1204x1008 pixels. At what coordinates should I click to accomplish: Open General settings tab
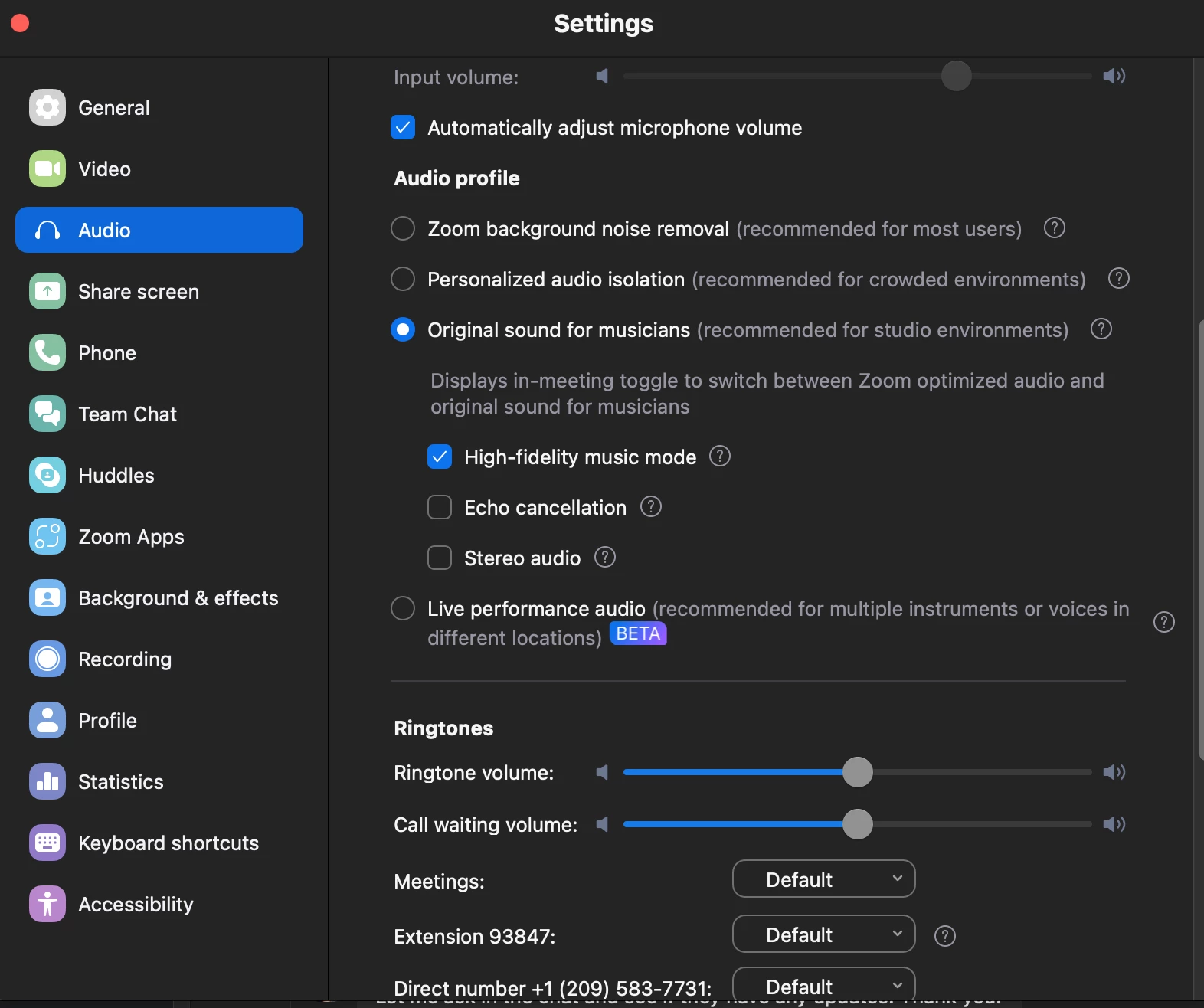159,107
